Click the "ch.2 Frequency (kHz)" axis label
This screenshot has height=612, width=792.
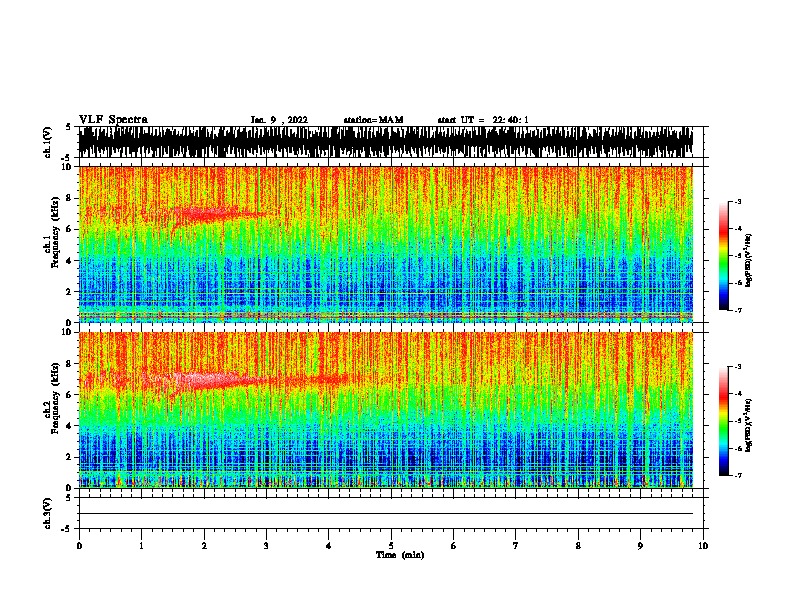[52, 398]
